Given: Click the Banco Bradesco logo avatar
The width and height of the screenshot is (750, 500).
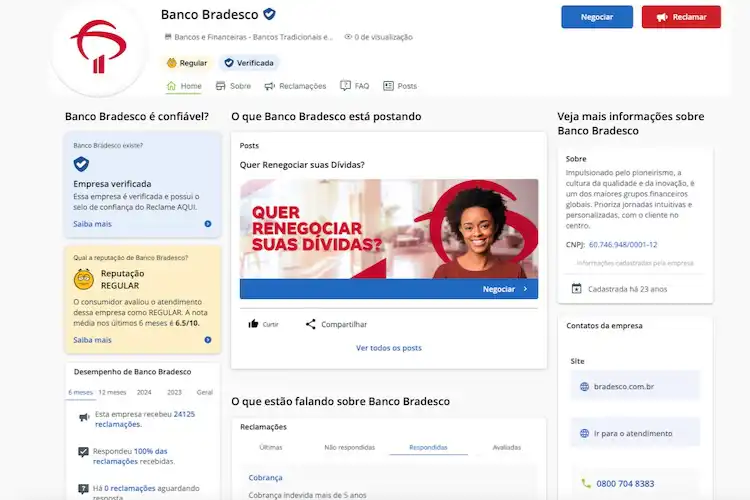Looking at the screenshot, I should (x=99, y=46).
